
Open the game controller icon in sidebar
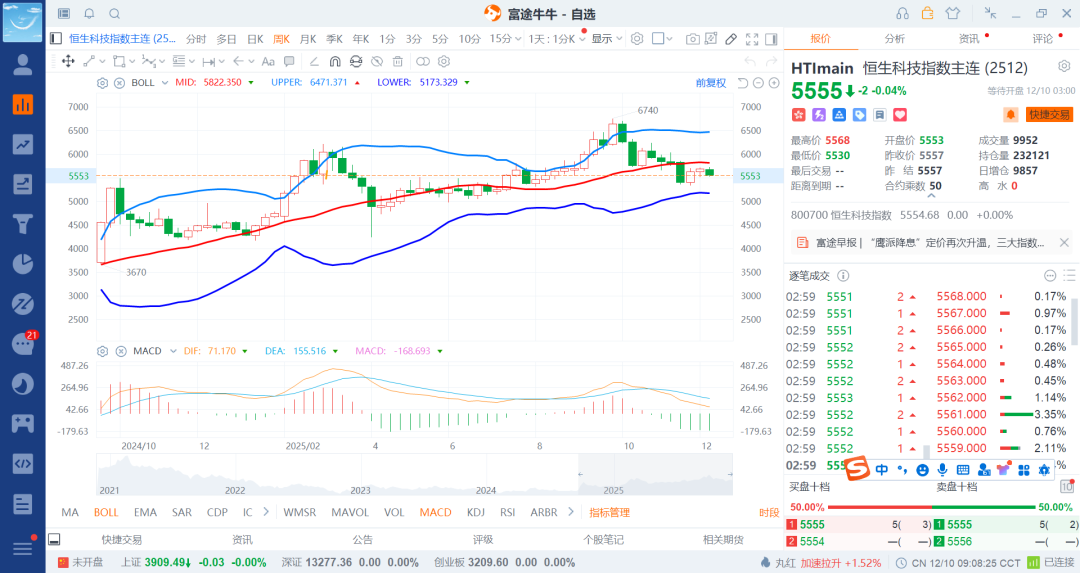pyautogui.click(x=23, y=423)
